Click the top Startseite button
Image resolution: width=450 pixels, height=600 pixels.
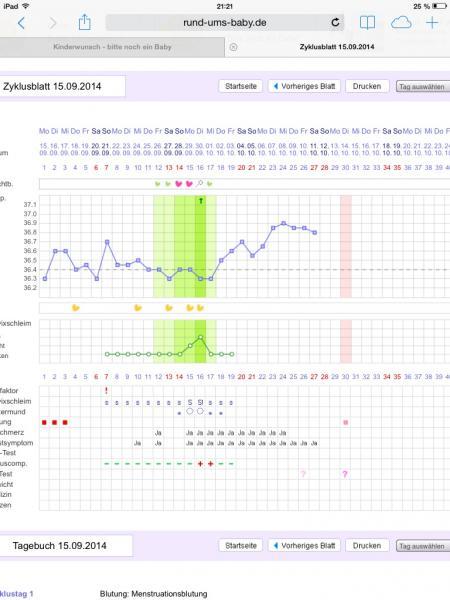(241, 86)
